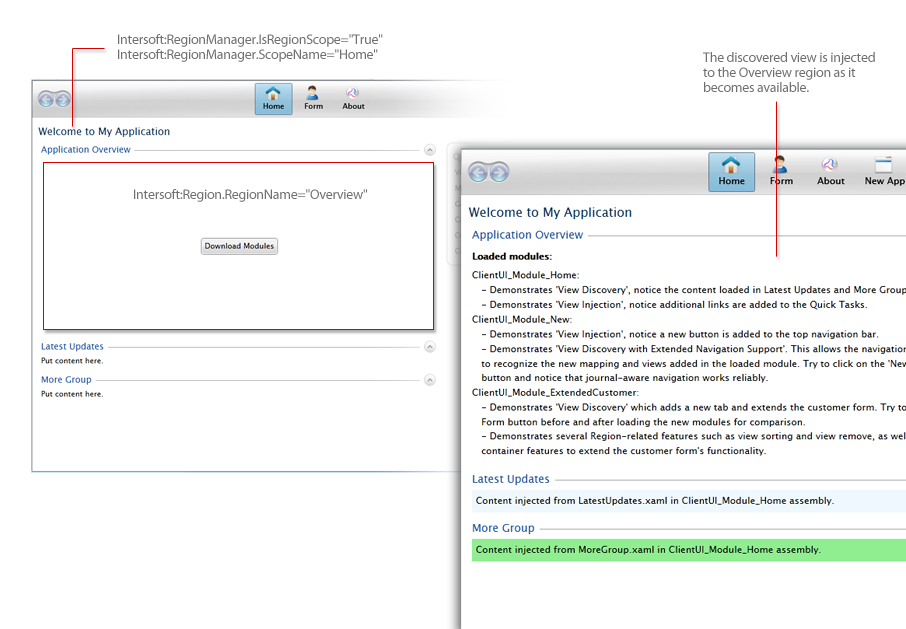906x629 pixels.
Task: Click 'Welcome to My Application' in the front window
Action: pyautogui.click(x=550, y=213)
